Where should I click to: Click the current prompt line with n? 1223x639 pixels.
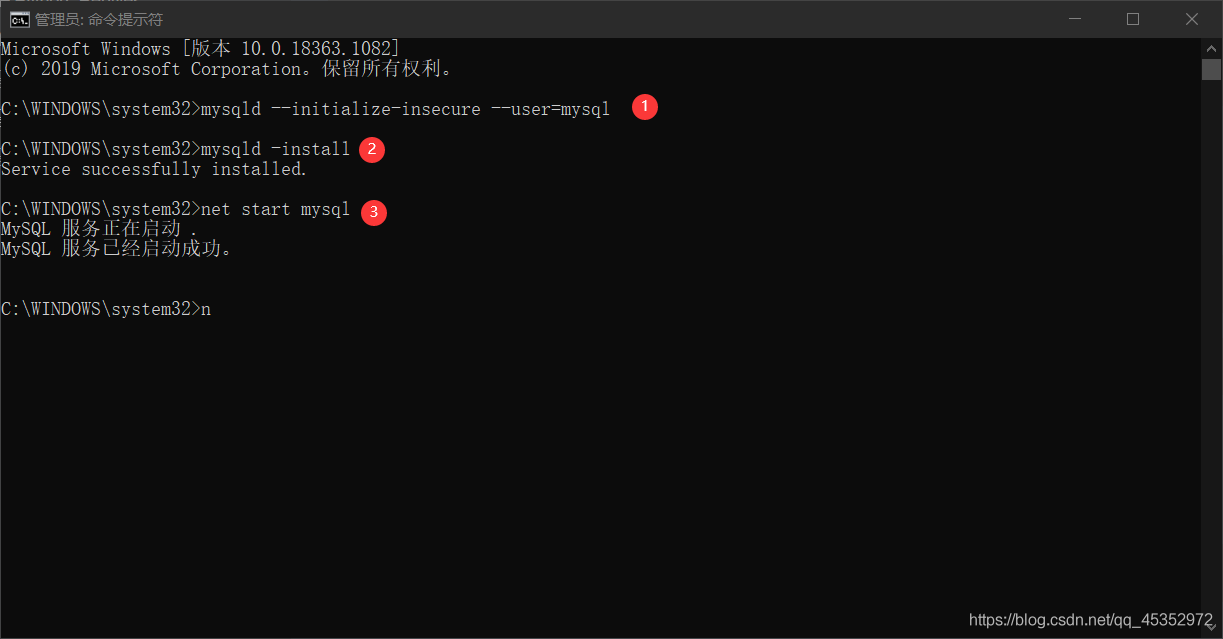click(106, 309)
